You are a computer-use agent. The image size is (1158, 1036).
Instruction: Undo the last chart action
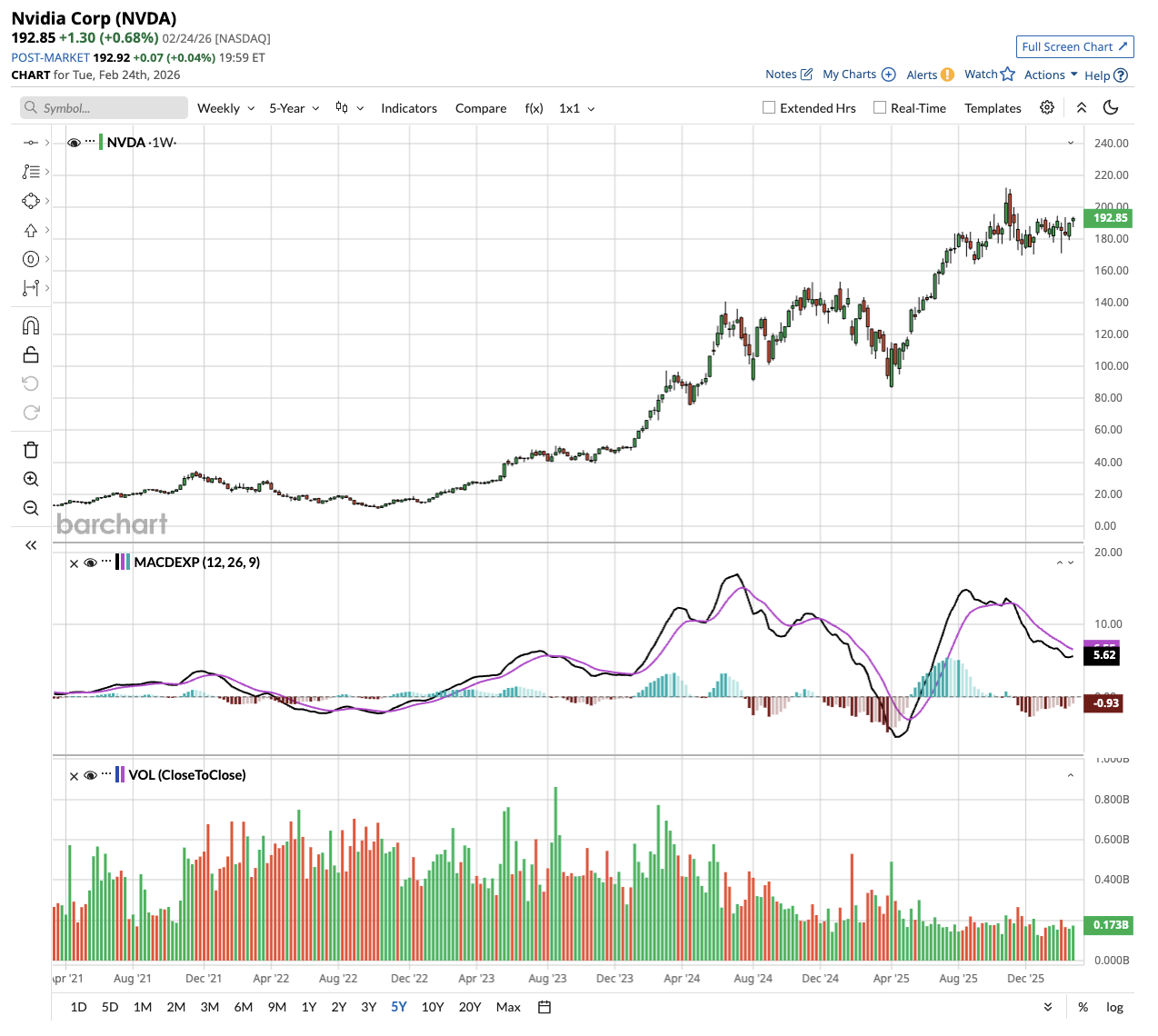(31, 384)
